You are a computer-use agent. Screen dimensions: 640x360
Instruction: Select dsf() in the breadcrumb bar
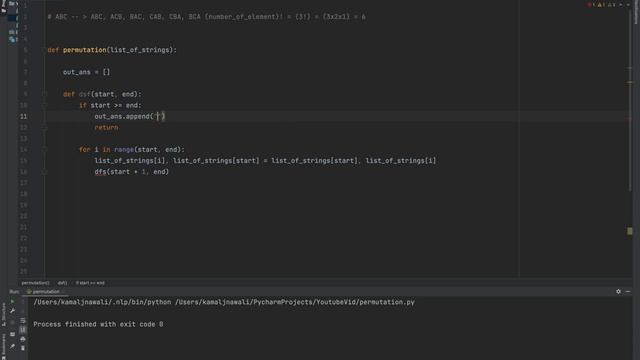pos(62,283)
